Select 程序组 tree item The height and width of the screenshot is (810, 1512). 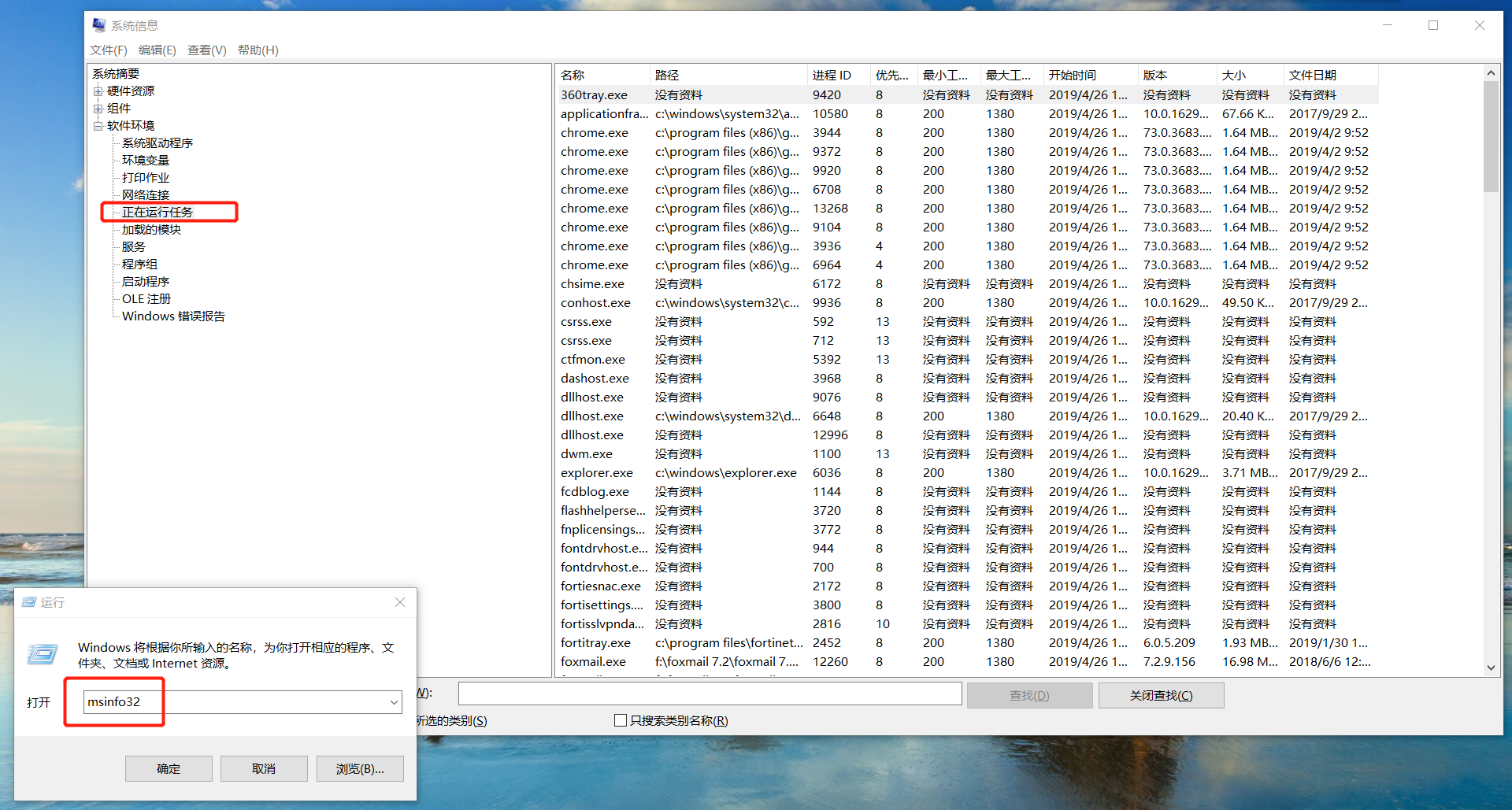pyautogui.click(x=139, y=264)
